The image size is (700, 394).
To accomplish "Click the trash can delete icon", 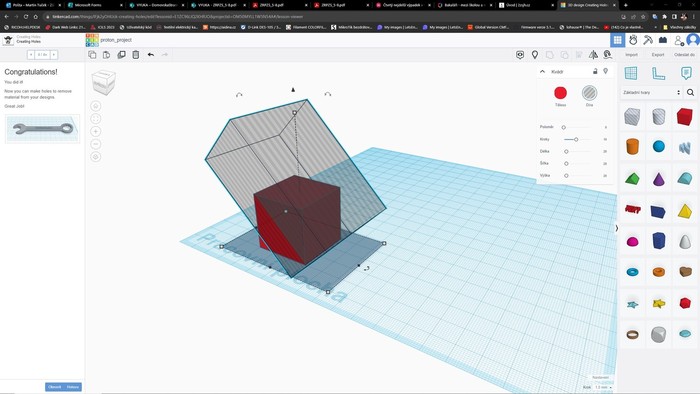I will (x=136, y=54).
